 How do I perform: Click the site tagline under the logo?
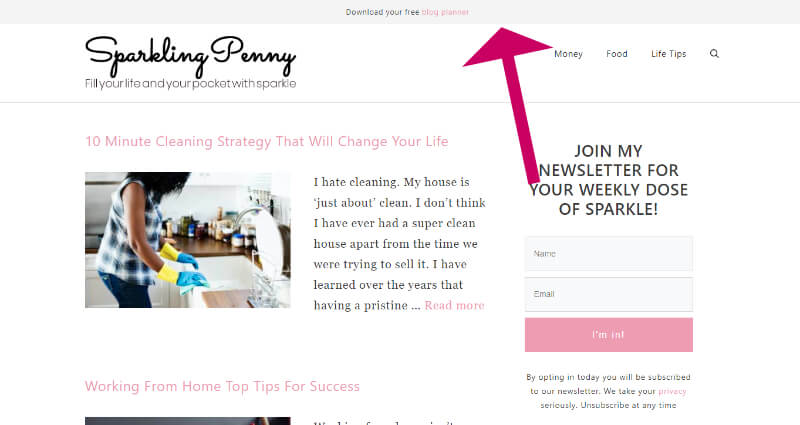(x=190, y=84)
